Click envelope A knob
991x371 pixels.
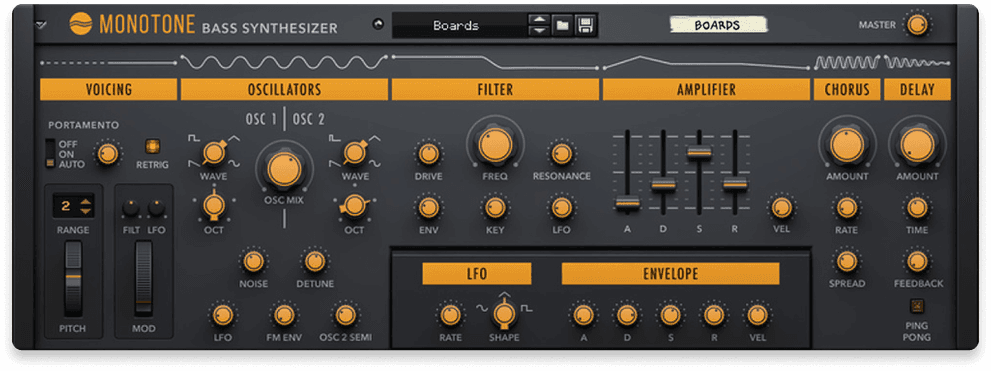tap(583, 315)
